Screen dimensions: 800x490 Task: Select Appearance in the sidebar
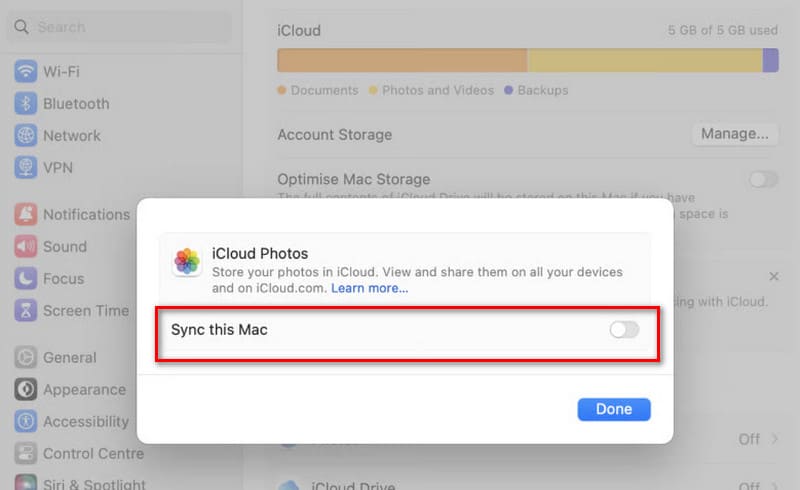[x=84, y=389]
